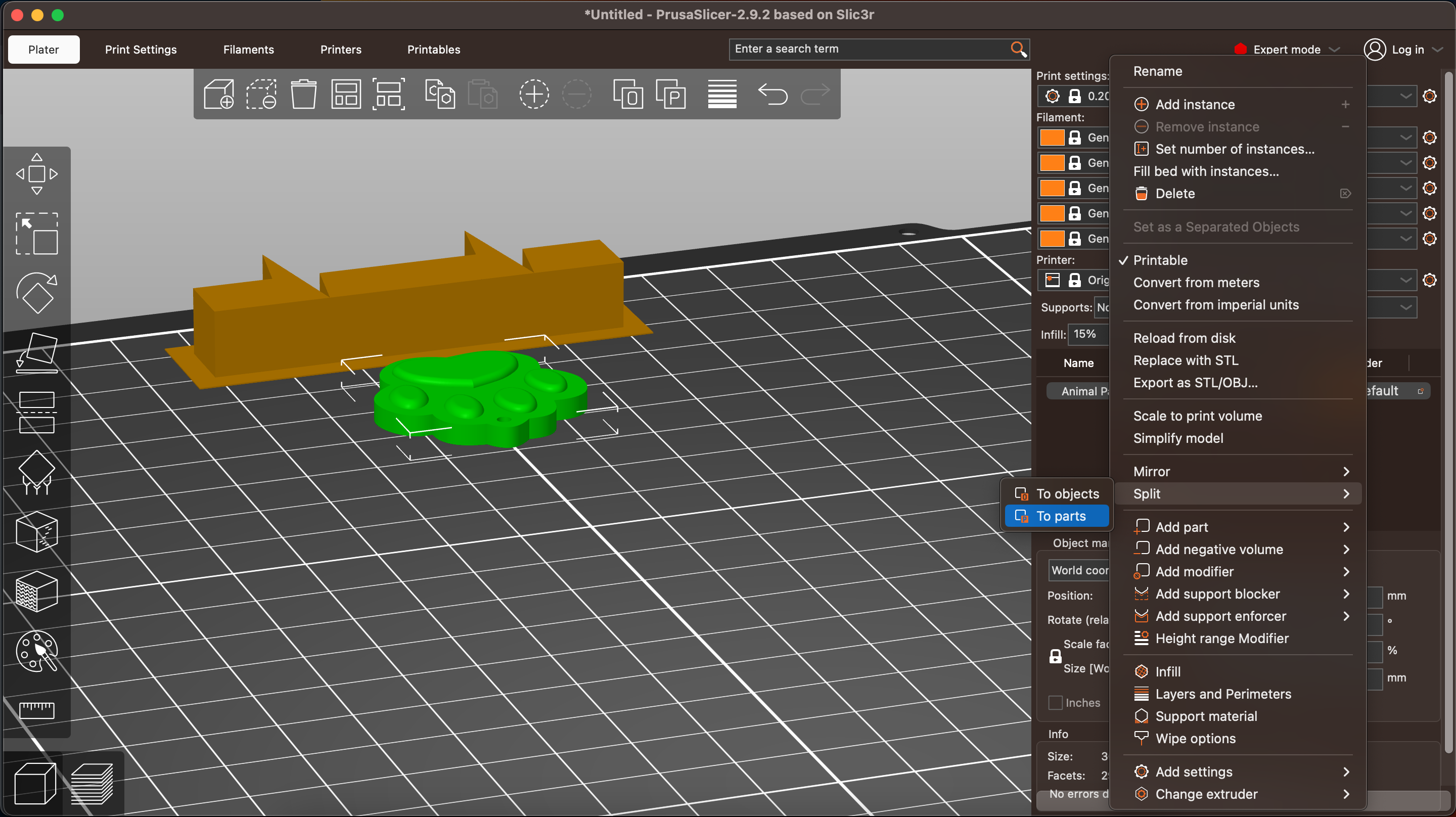Choose Delete in context menu

point(1238,193)
